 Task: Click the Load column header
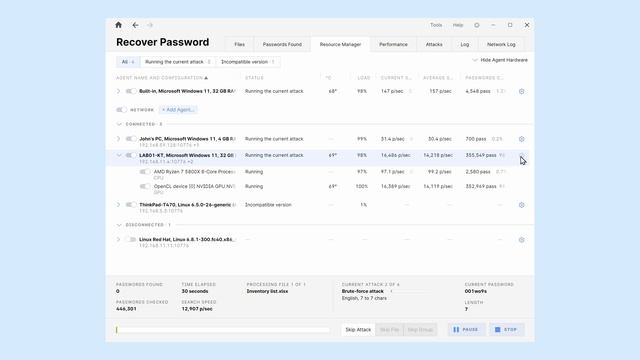pos(364,78)
